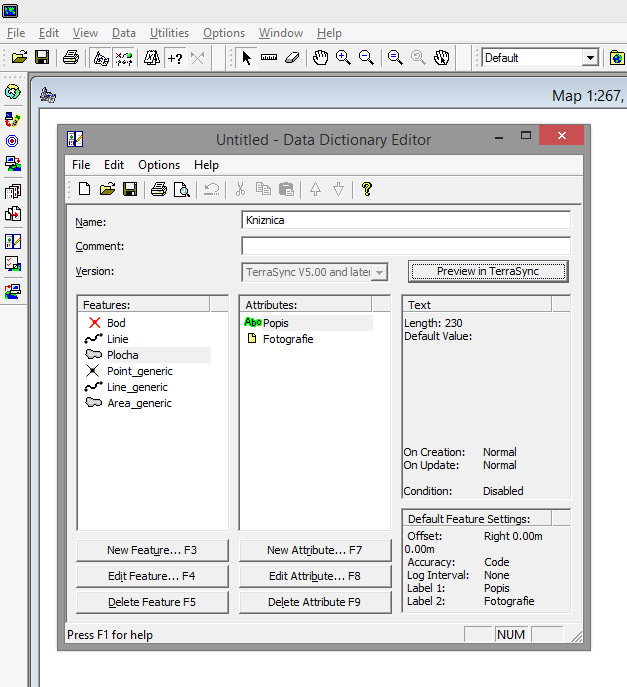This screenshot has height=687, width=627.
Task: Click the New Attribute... F7 button
Action: pyautogui.click(x=315, y=550)
